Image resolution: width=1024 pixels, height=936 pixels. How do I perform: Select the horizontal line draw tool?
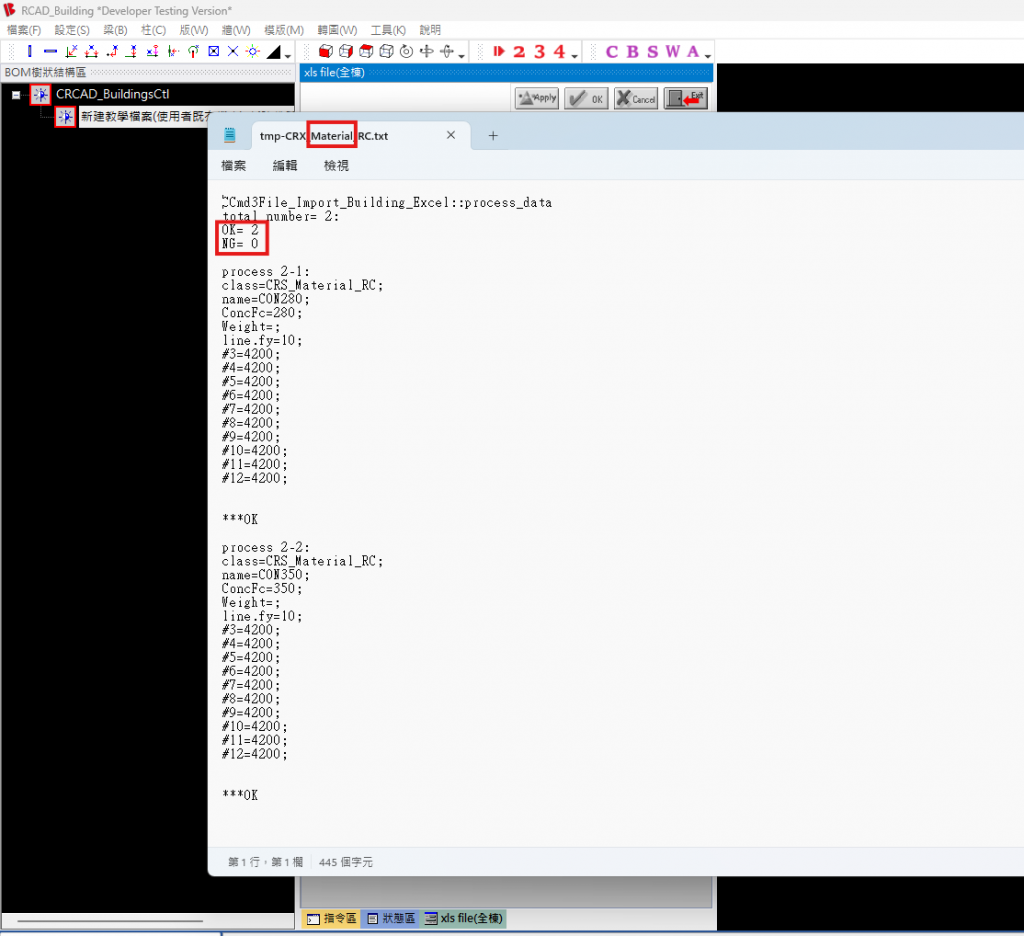[x=50, y=51]
